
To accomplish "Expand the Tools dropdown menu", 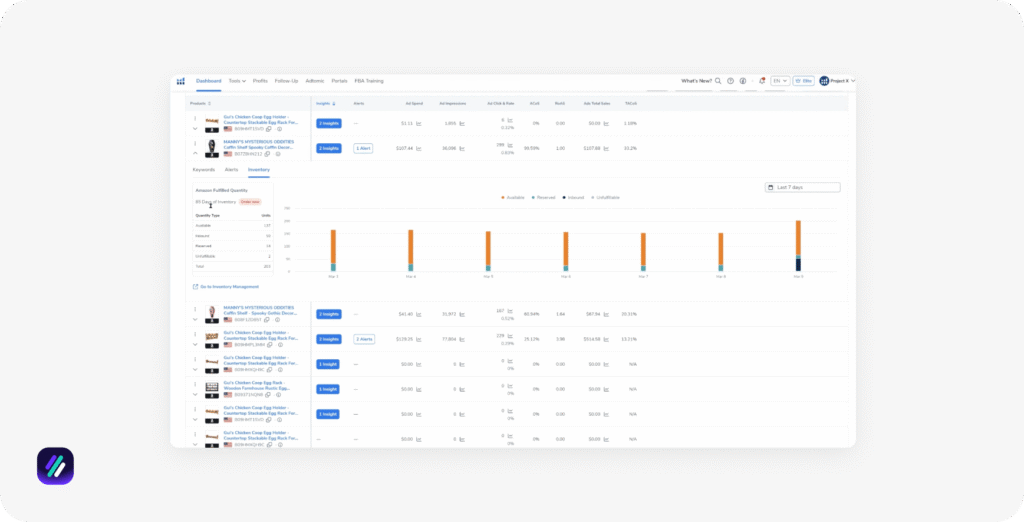I will [236, 81].
